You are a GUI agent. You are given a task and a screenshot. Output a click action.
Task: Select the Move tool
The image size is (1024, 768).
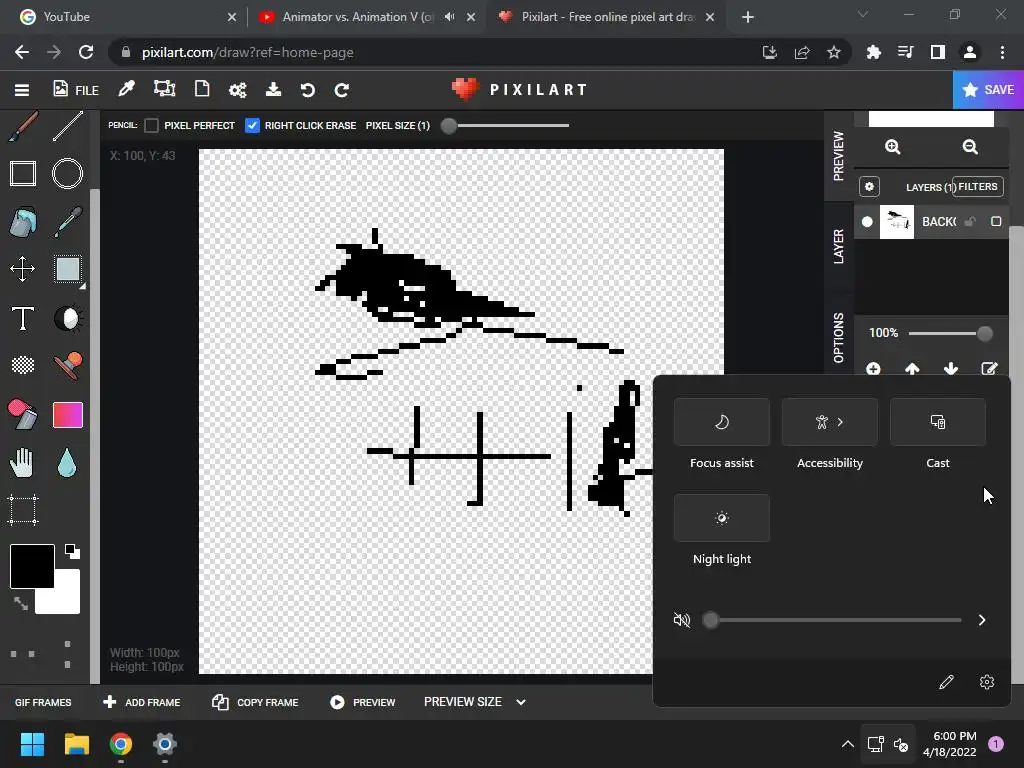click(x=23, y=269)
